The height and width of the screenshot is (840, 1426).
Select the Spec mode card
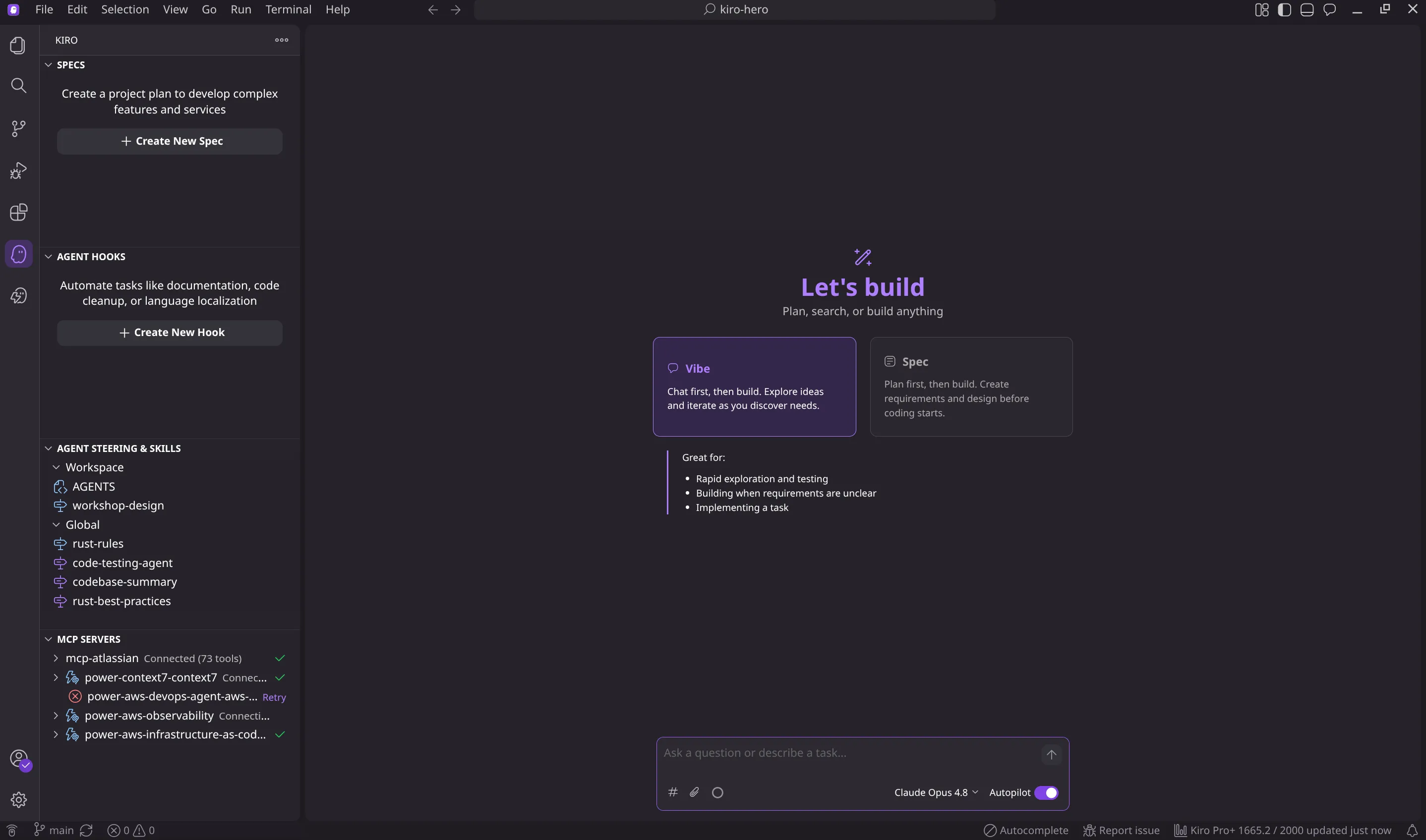pos(971,387)
